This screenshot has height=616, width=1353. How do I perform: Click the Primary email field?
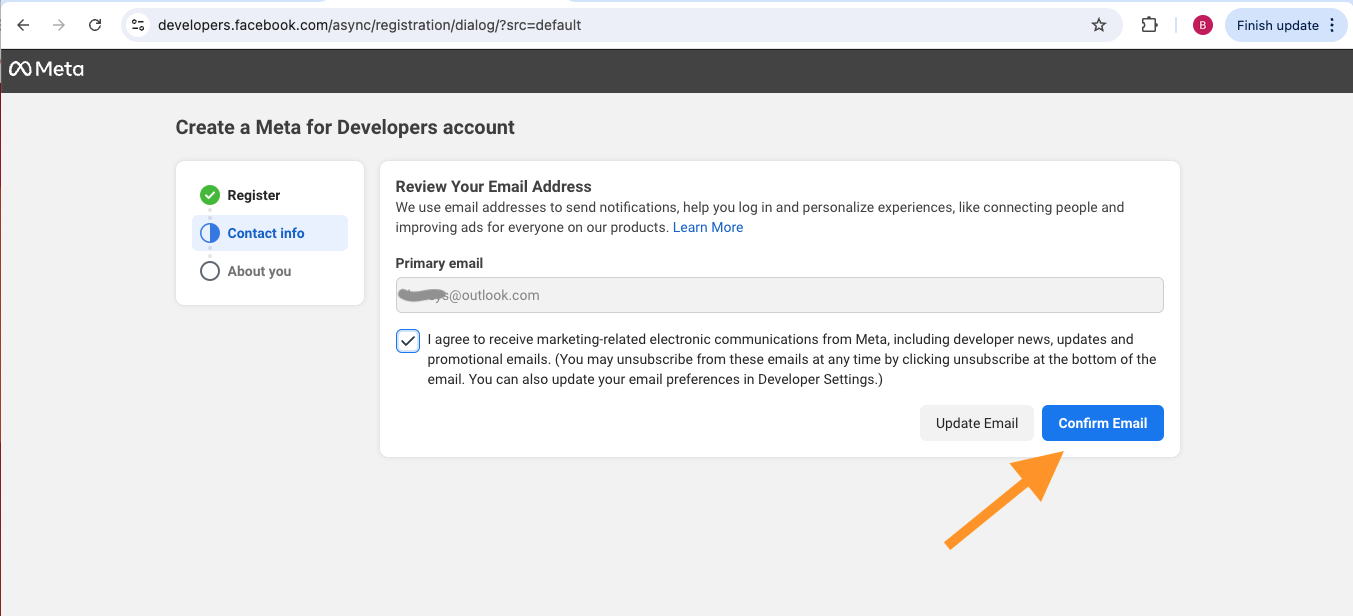(x=779, y=295)
